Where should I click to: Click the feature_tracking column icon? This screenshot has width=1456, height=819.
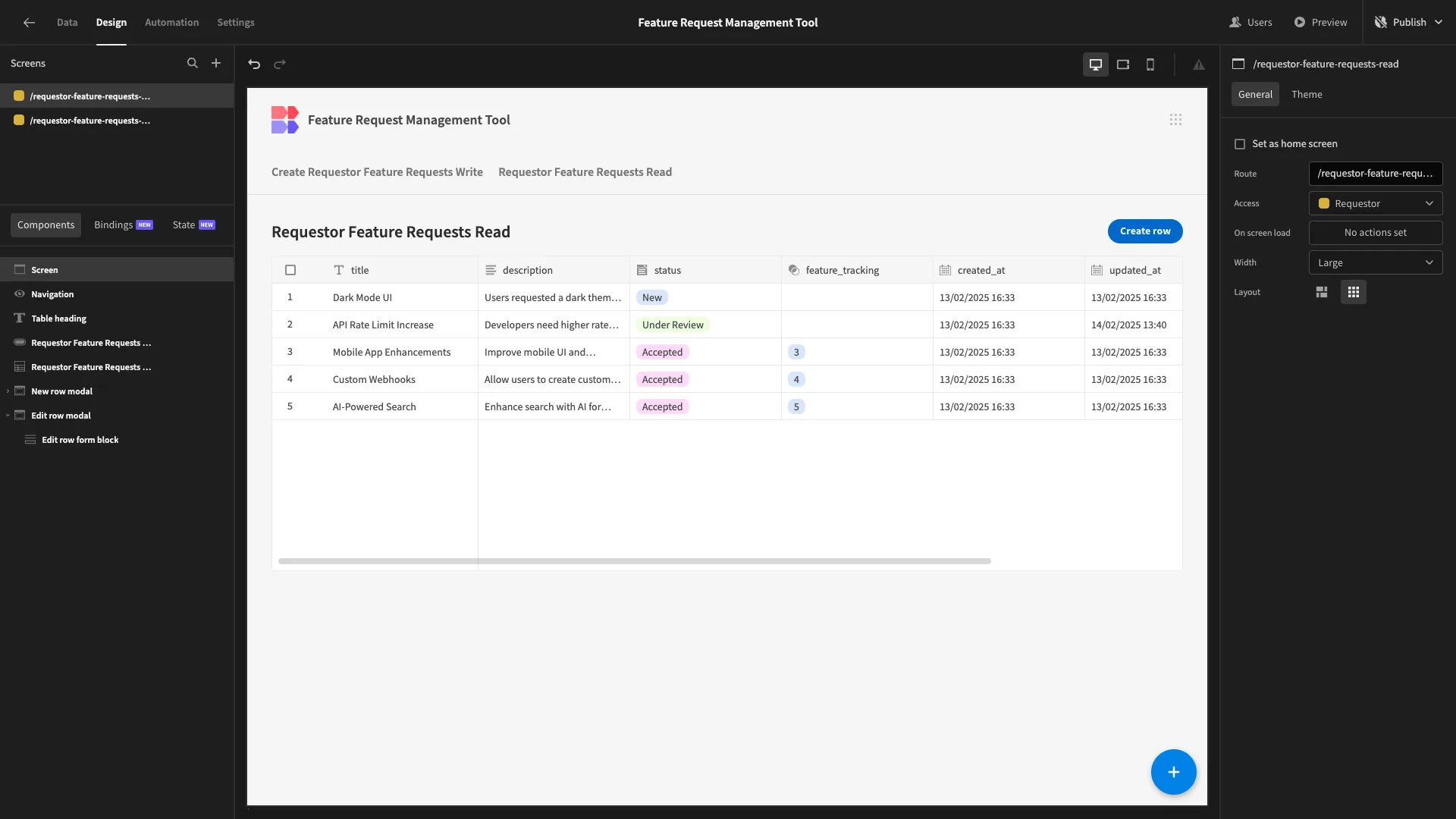pyautogui.click(x=794, y=271)
